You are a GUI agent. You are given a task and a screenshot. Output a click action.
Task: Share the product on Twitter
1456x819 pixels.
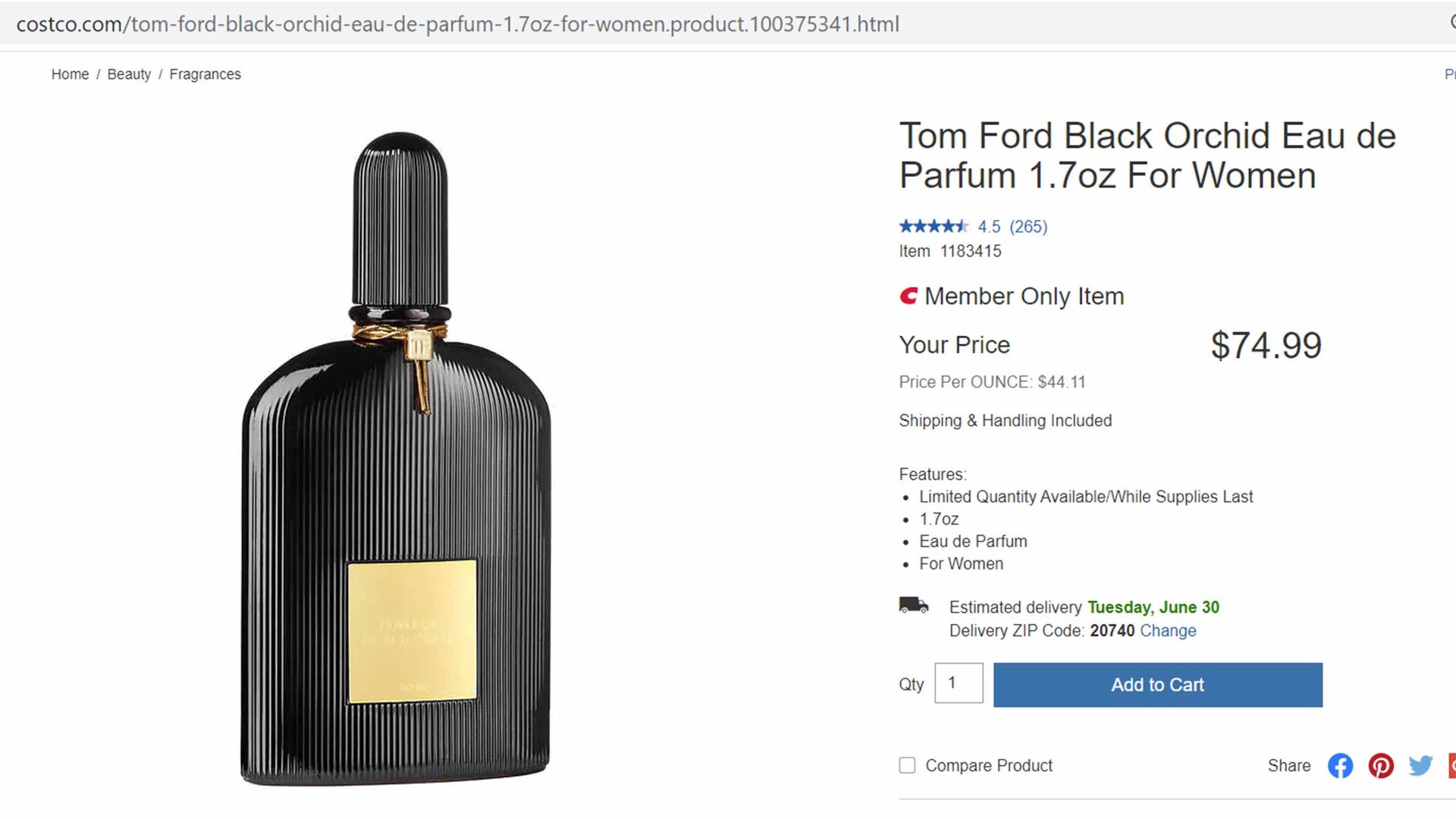click(x=1420, y=766)
